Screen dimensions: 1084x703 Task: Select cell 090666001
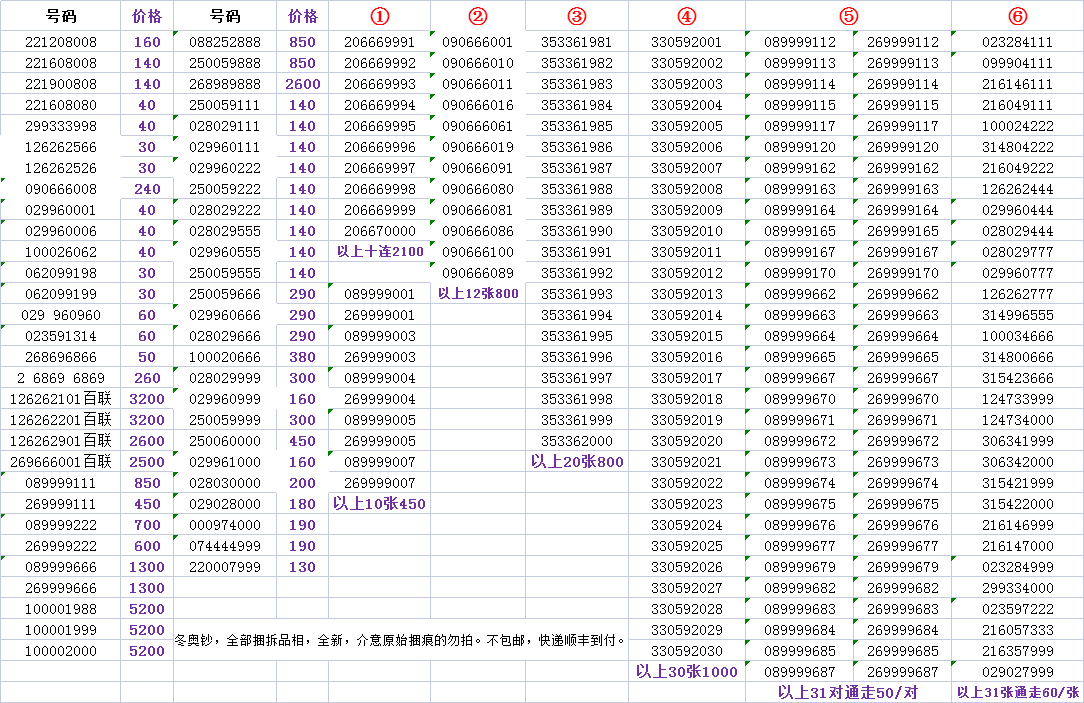[478, 42]
